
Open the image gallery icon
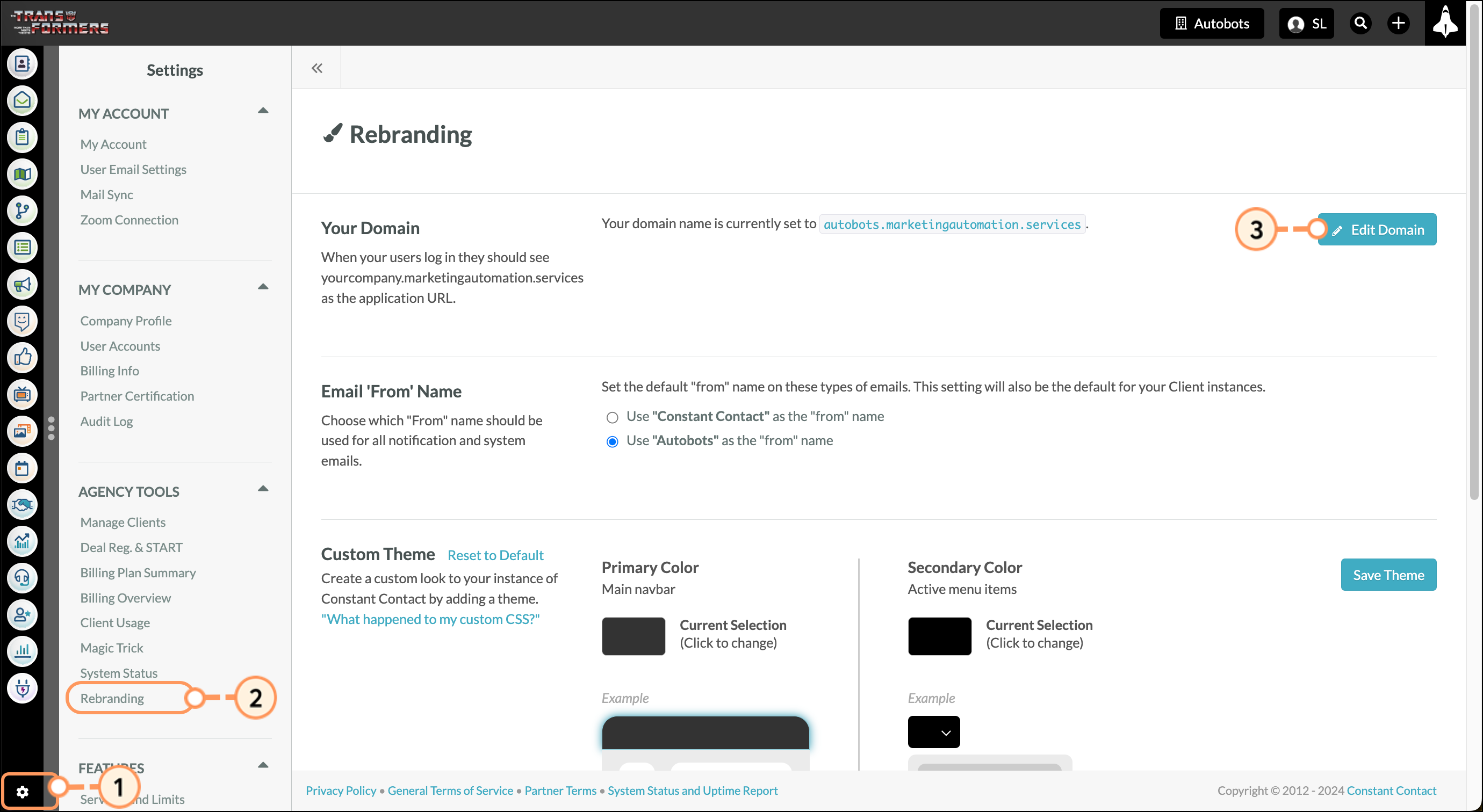[22, 432]
